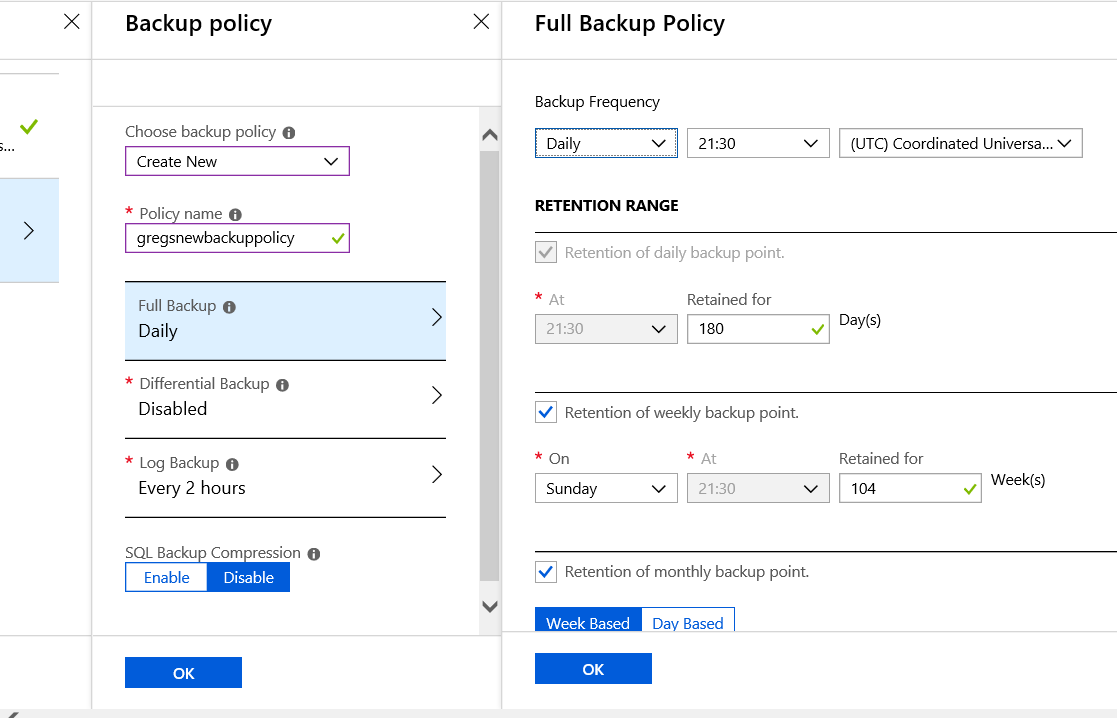Screen dimensions: 1117x718
Task: Enable SQL Backup Compression
Action: 167,577
